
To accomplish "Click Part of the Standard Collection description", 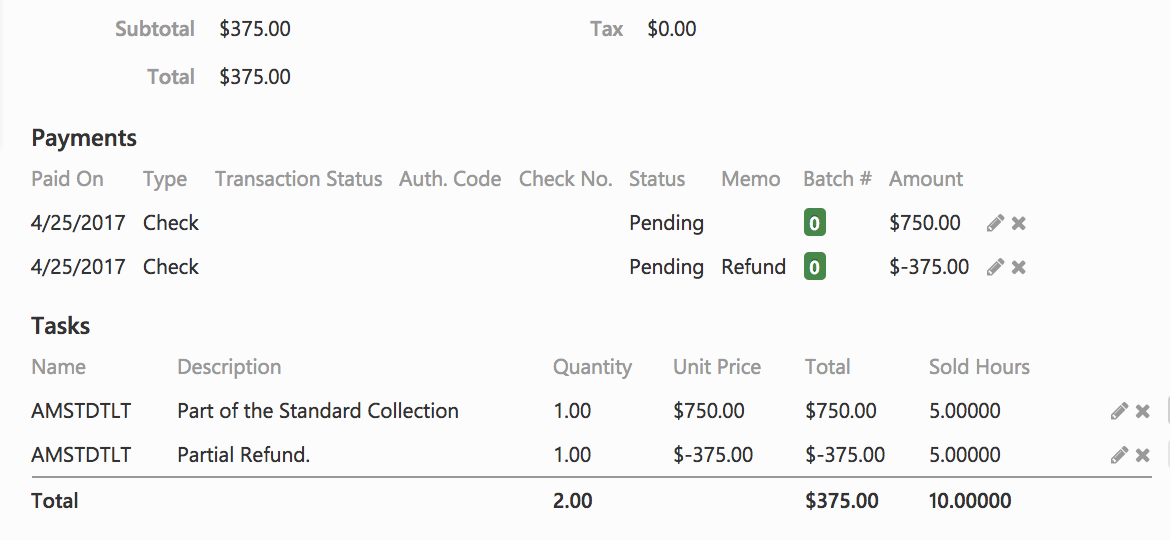I will 318,411.
